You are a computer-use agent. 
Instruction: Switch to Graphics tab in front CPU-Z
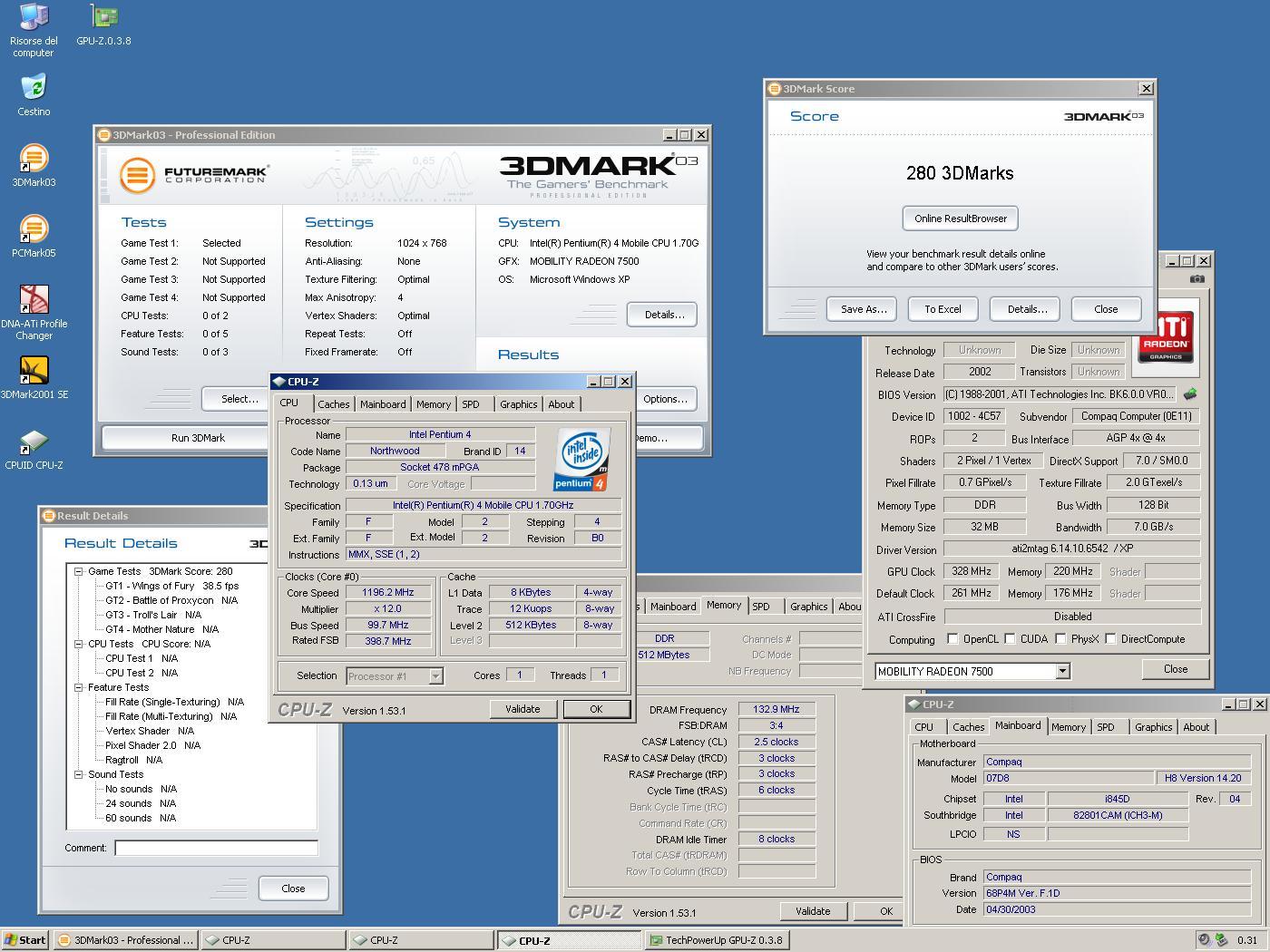tap(519, 404)
